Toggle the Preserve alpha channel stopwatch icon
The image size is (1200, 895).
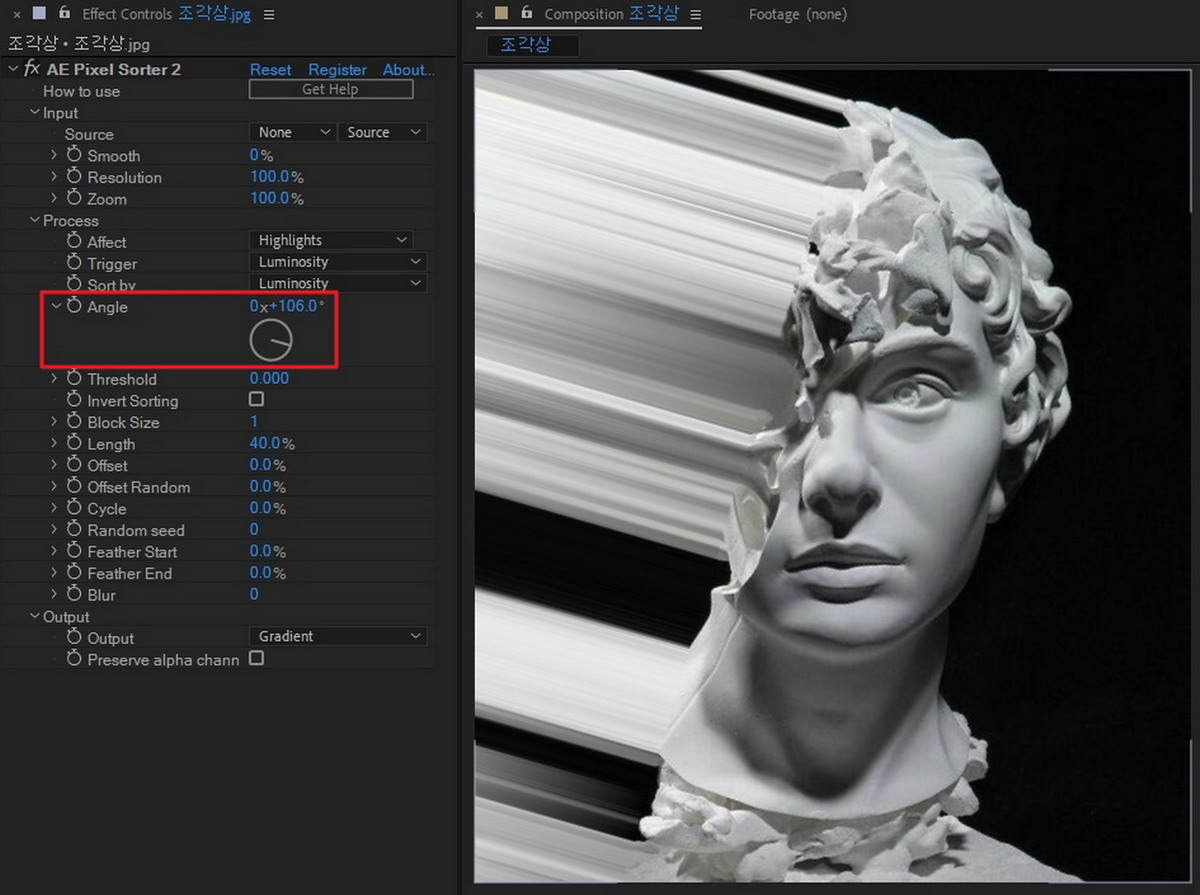tap(74, 659)
